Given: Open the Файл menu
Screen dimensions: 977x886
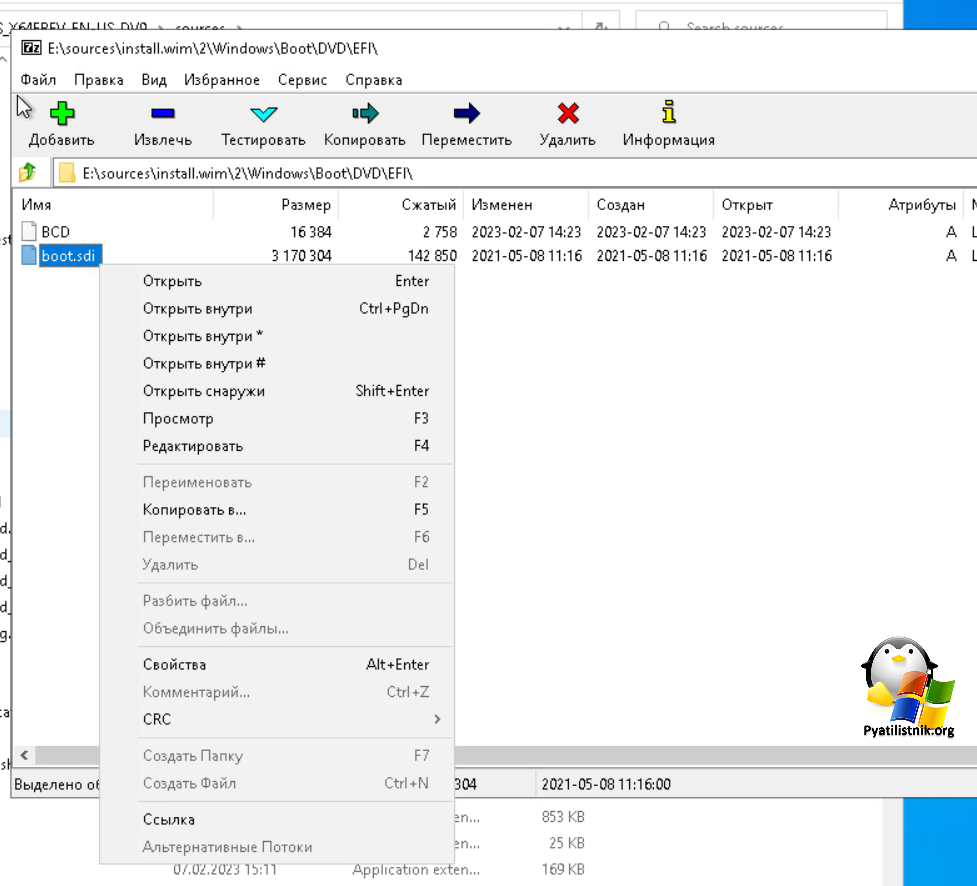Looking at the screenshot, I should 38,80.
